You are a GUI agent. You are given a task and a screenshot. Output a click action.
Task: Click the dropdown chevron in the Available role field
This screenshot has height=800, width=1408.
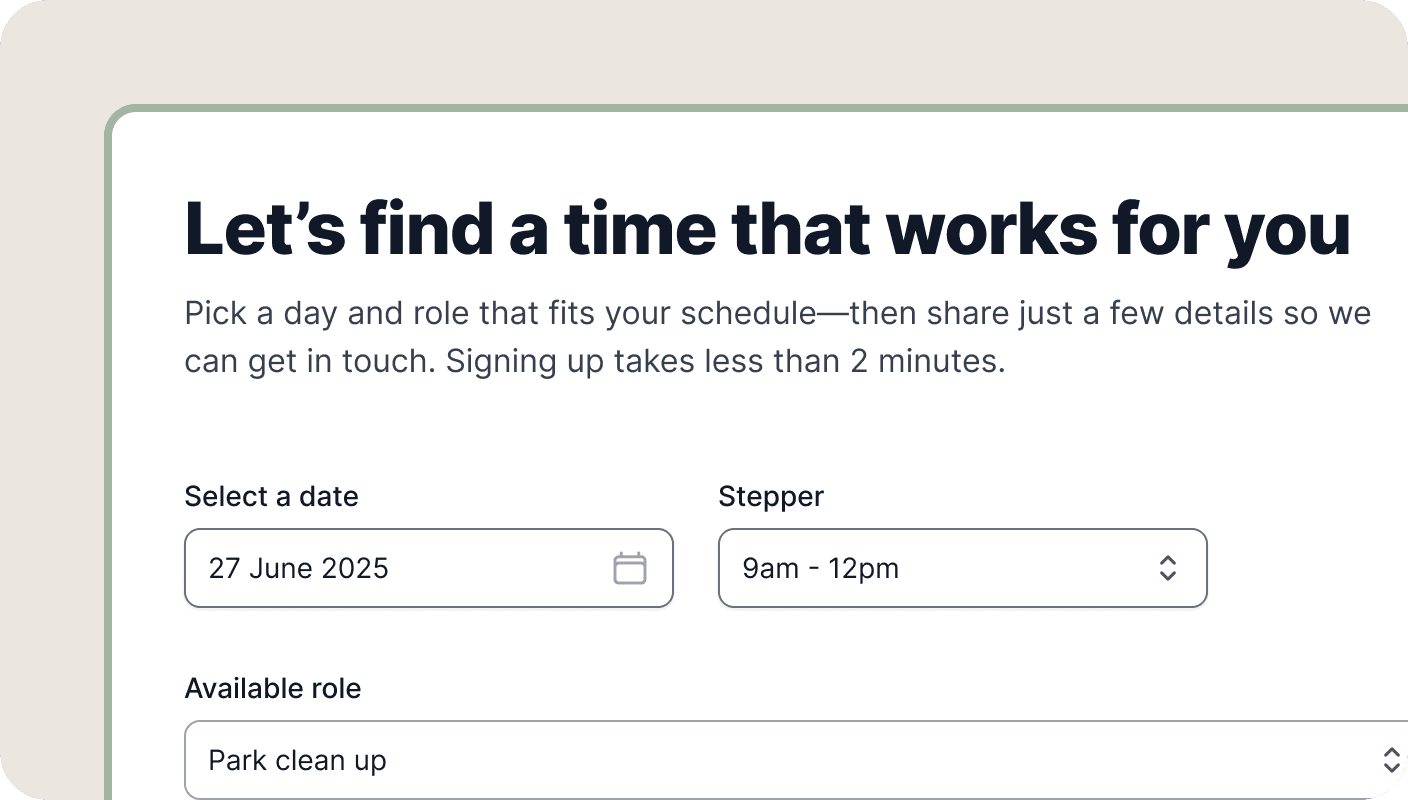tap(1393, 760)
